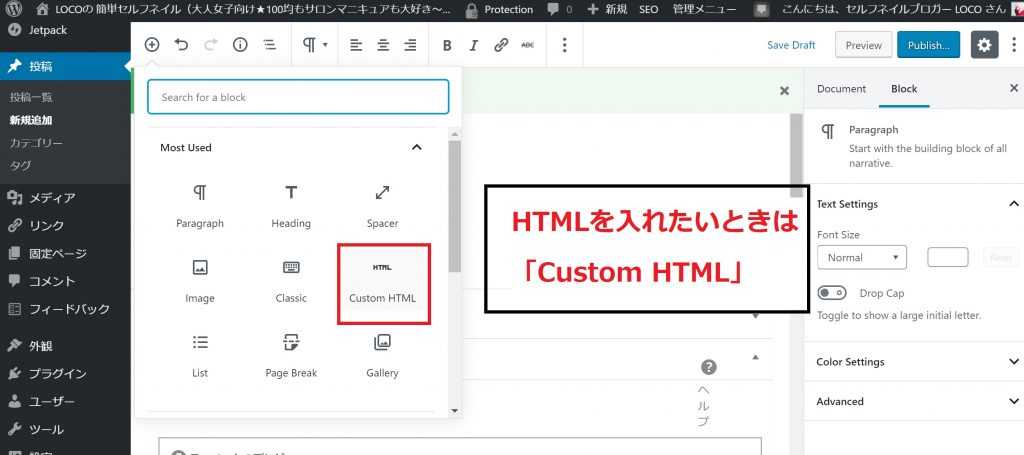Expand the Color Settings panel
Viewport: 1024px width, 455px height.
914,362
